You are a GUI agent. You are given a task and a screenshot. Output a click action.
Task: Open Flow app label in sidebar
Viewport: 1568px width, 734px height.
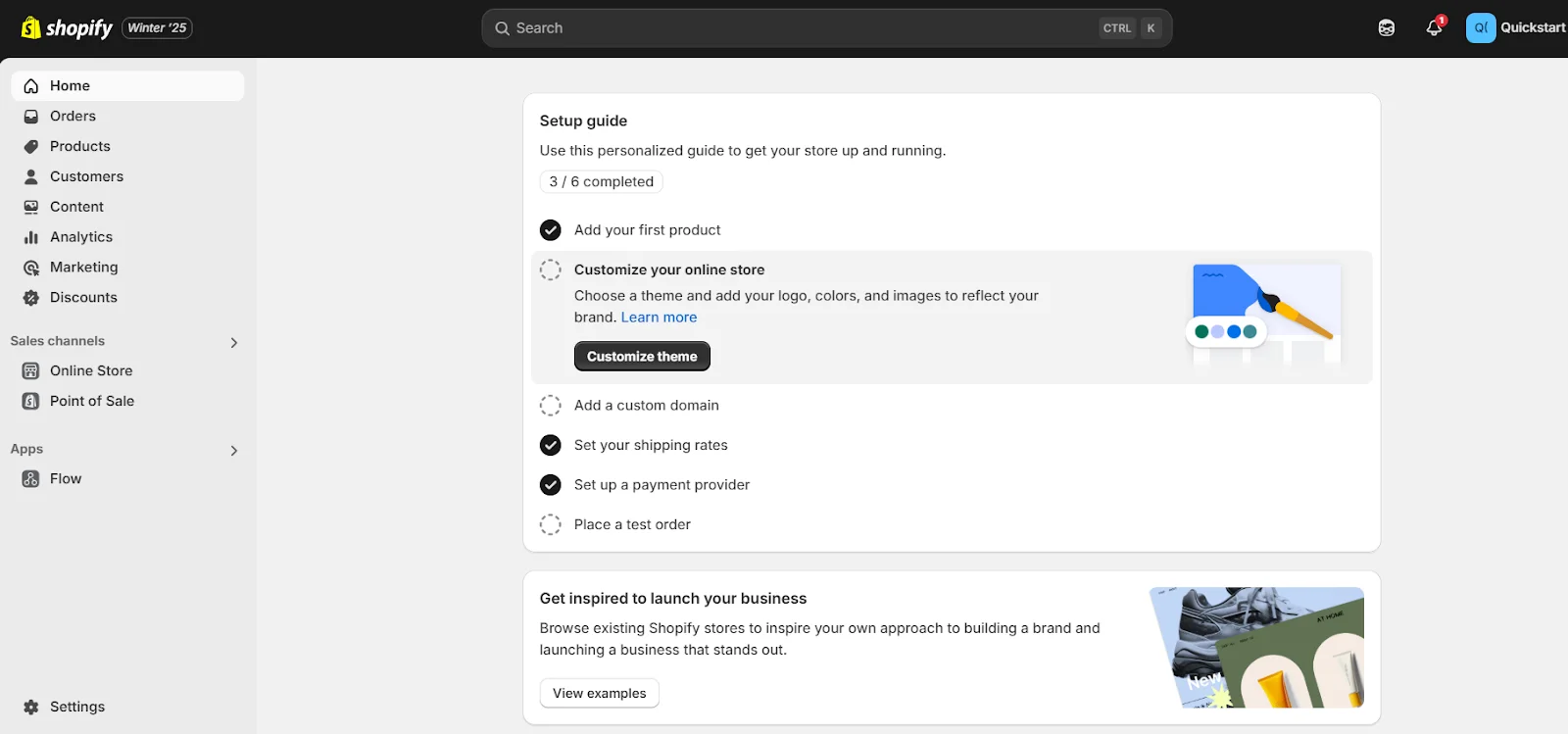pyautogui.click(x=66, y=479)
